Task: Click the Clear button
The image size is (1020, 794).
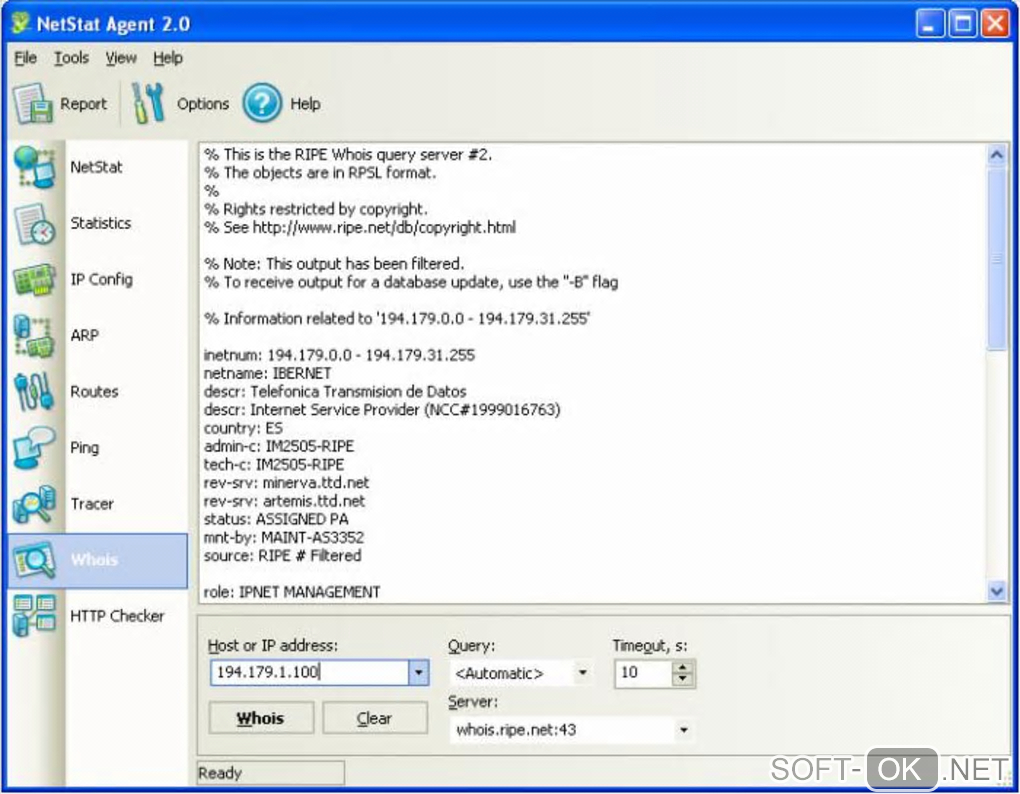Action: 375,718
